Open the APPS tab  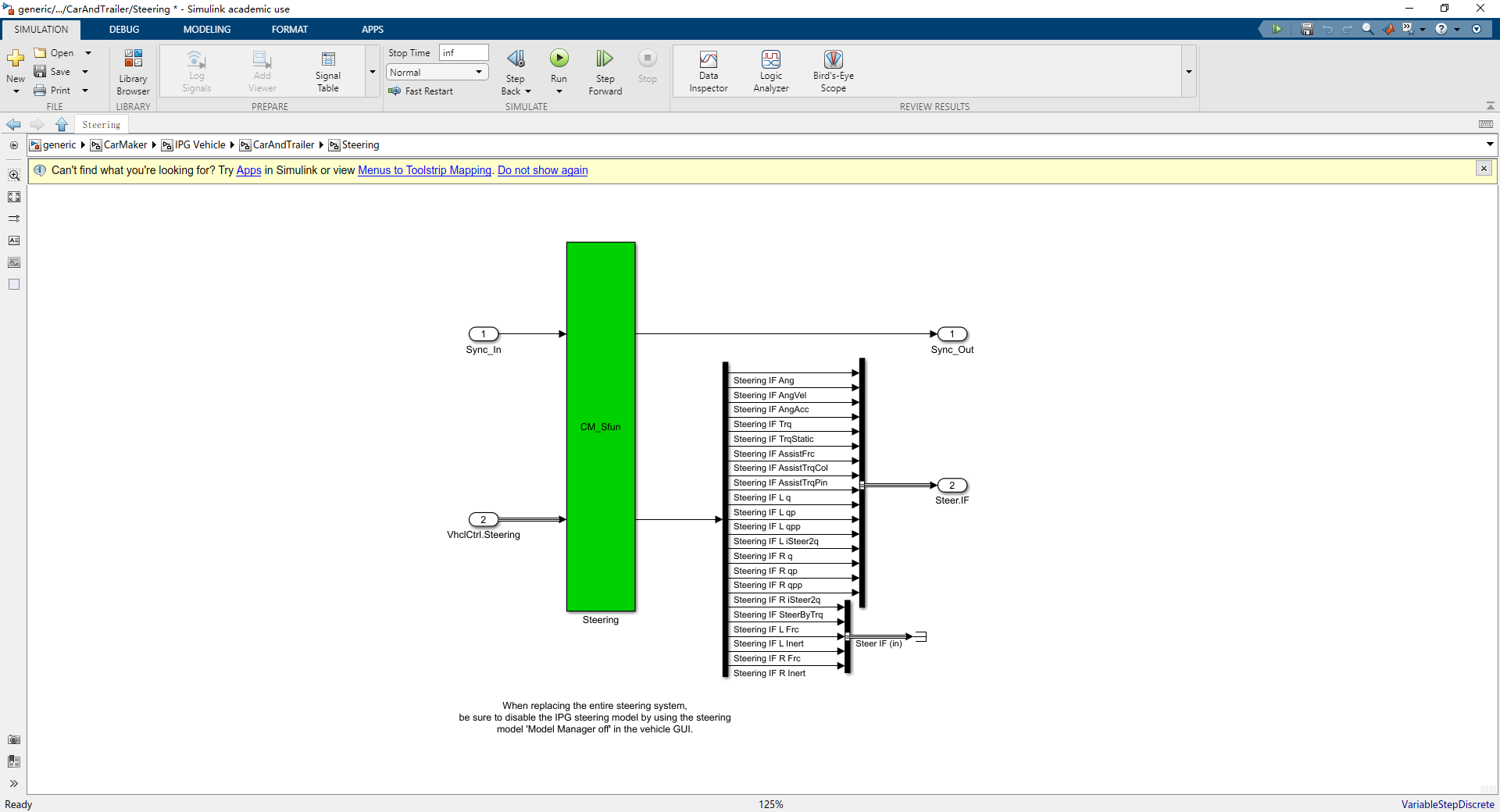(x=373, y=30)
